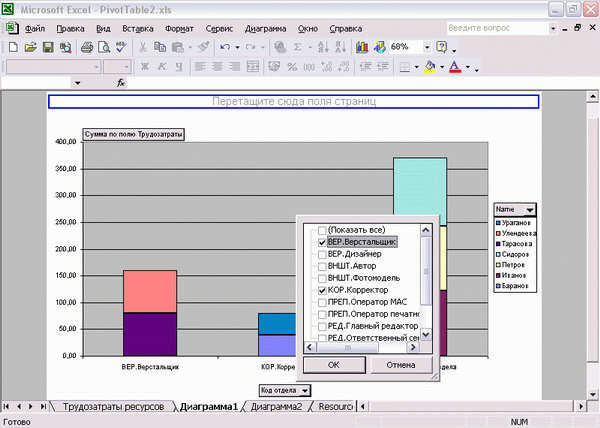This screenshot has height=428, width=600.
Task: Open the Файл menu
Action: click(35, 29)
